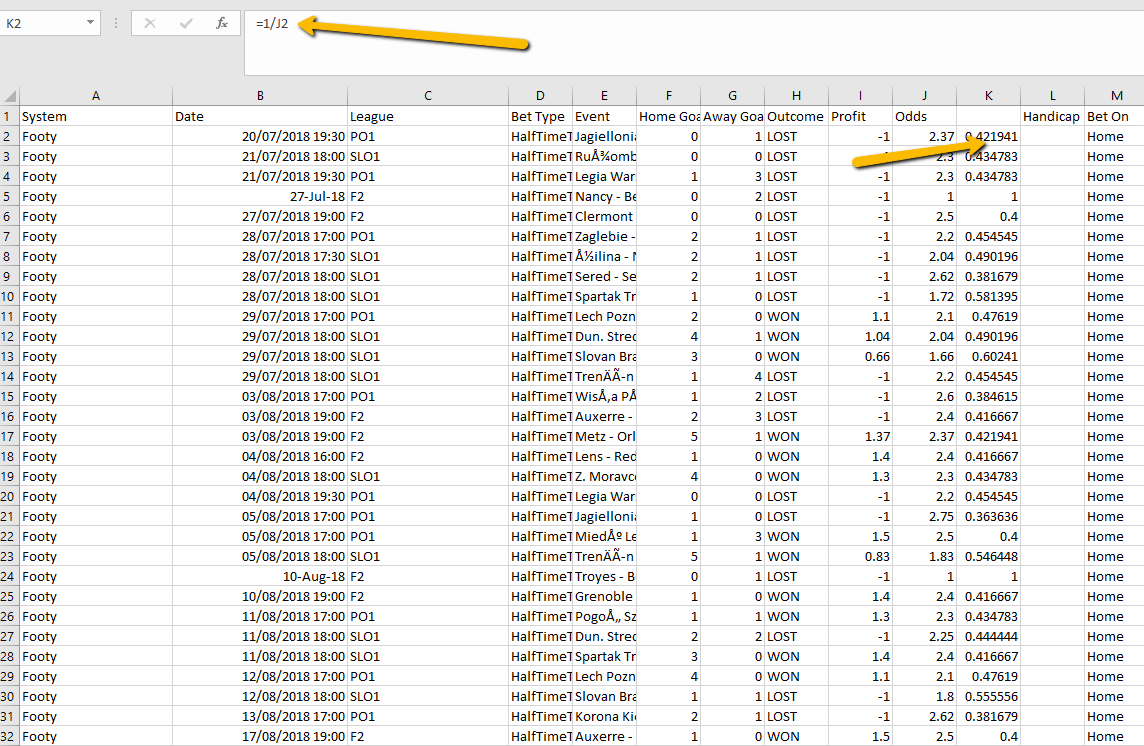Select profit cell 0.83
Screen dimensions: 1144x746
860,556
